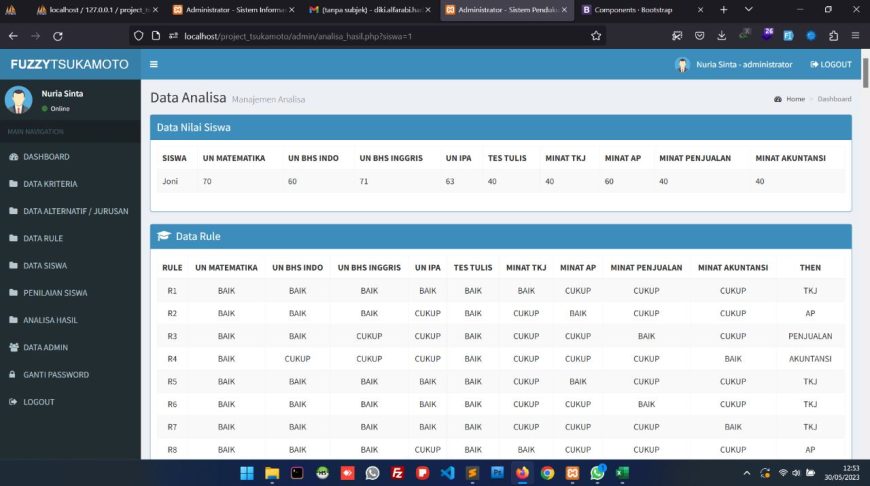Viewport: 870px width, 486px height.
Task: Click the FUZZYTSUKAMOTO logo
Action: click(70, 64)
